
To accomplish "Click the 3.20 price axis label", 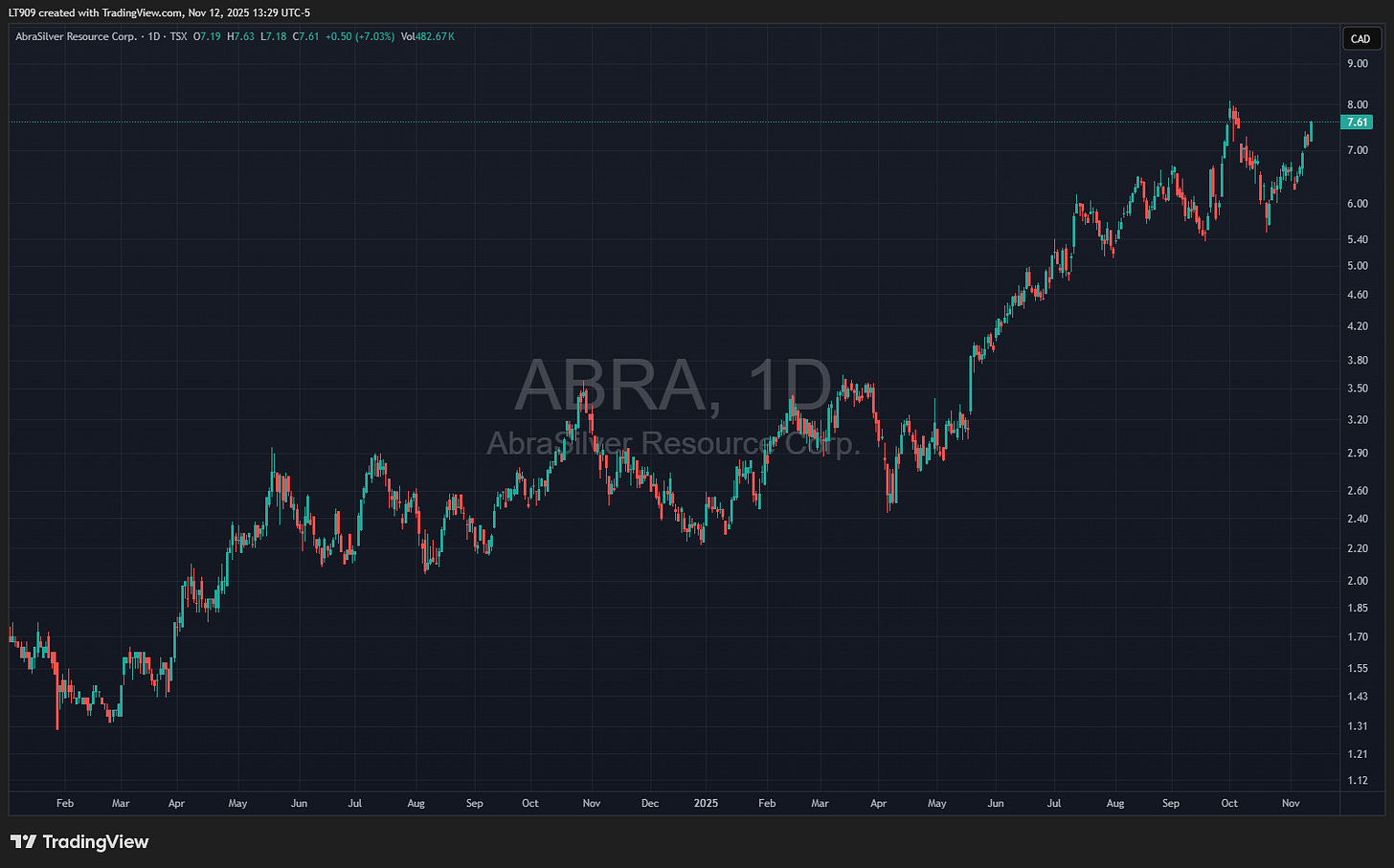I will [x=1358, y=420].
